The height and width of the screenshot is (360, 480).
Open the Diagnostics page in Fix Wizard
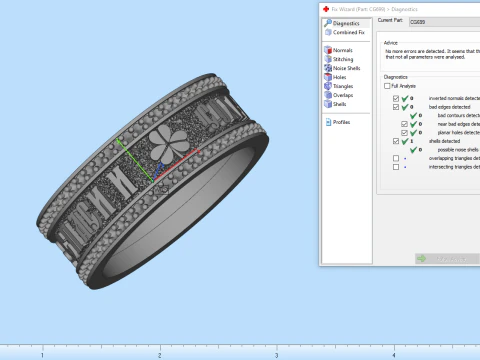[346, 23]
